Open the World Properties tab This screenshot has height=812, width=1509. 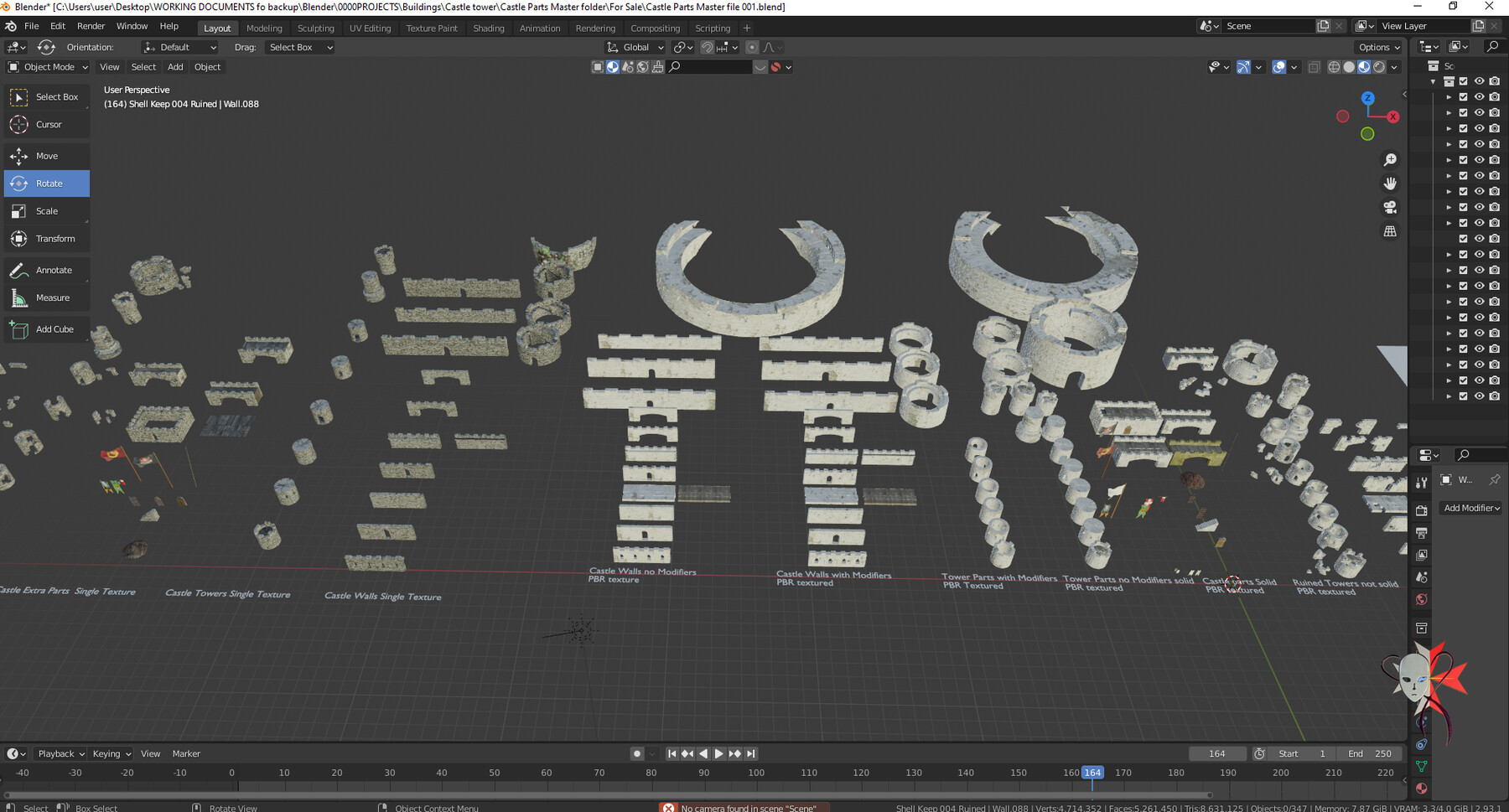tap(1421, 599)
